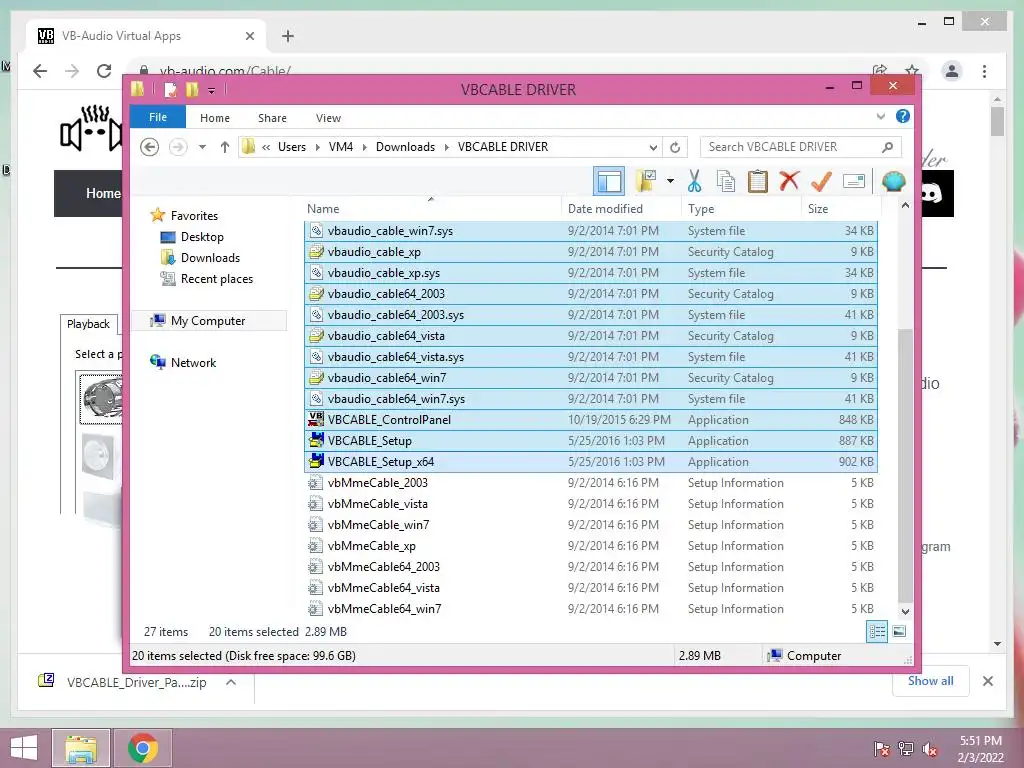Select the VBCABLE_Setup_x64 application file
Viewport: 1024px width, 768px height.
pos(591,462)
